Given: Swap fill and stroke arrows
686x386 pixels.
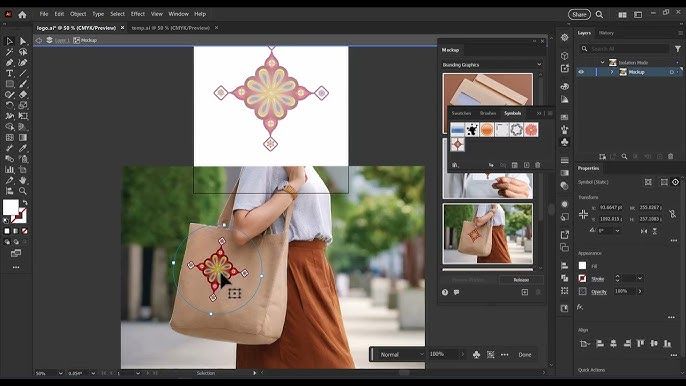Looking at the screenshot, I should click(25, 203).
